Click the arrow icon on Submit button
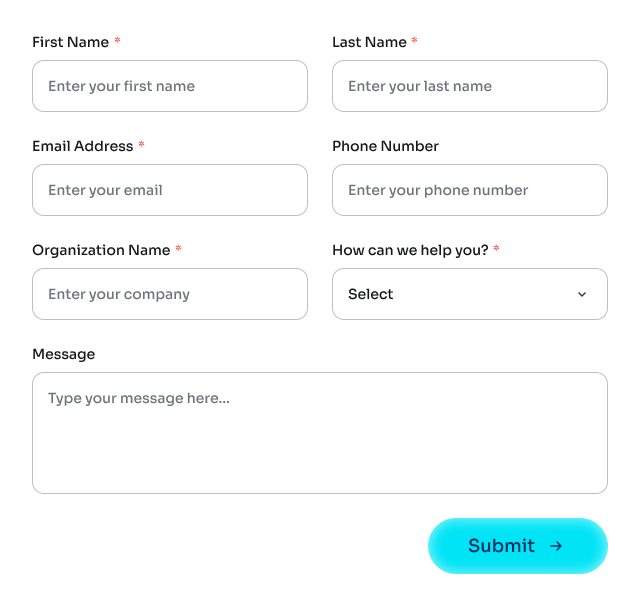 (556, 546)
